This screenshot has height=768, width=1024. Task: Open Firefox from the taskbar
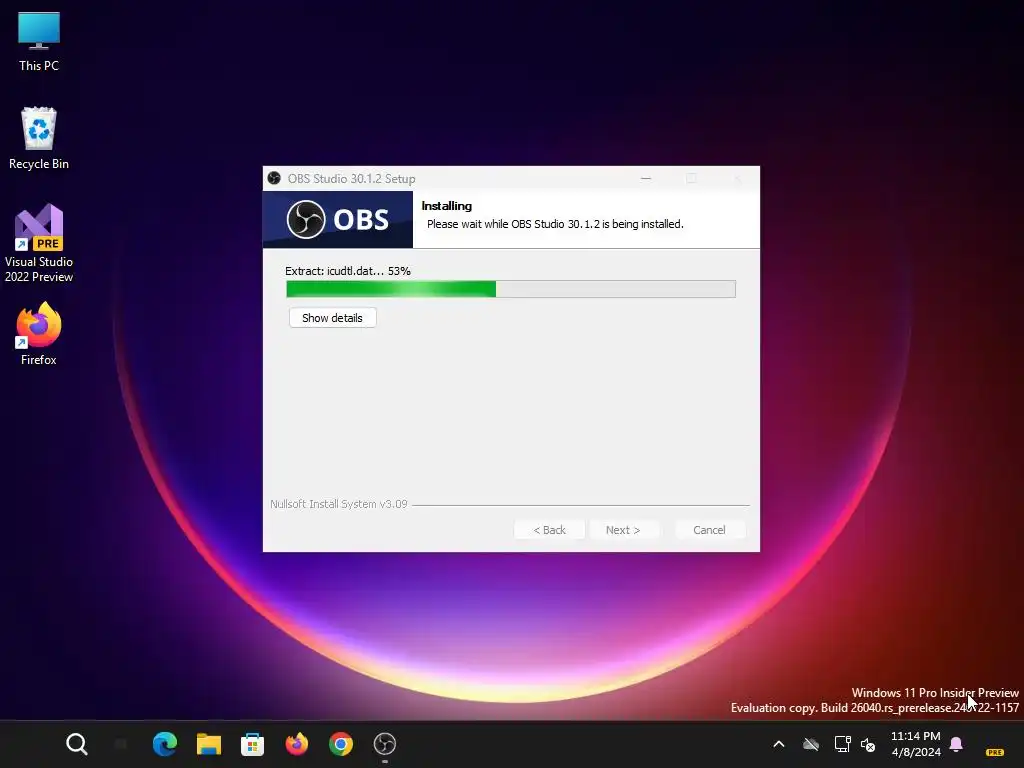point(296,744)
